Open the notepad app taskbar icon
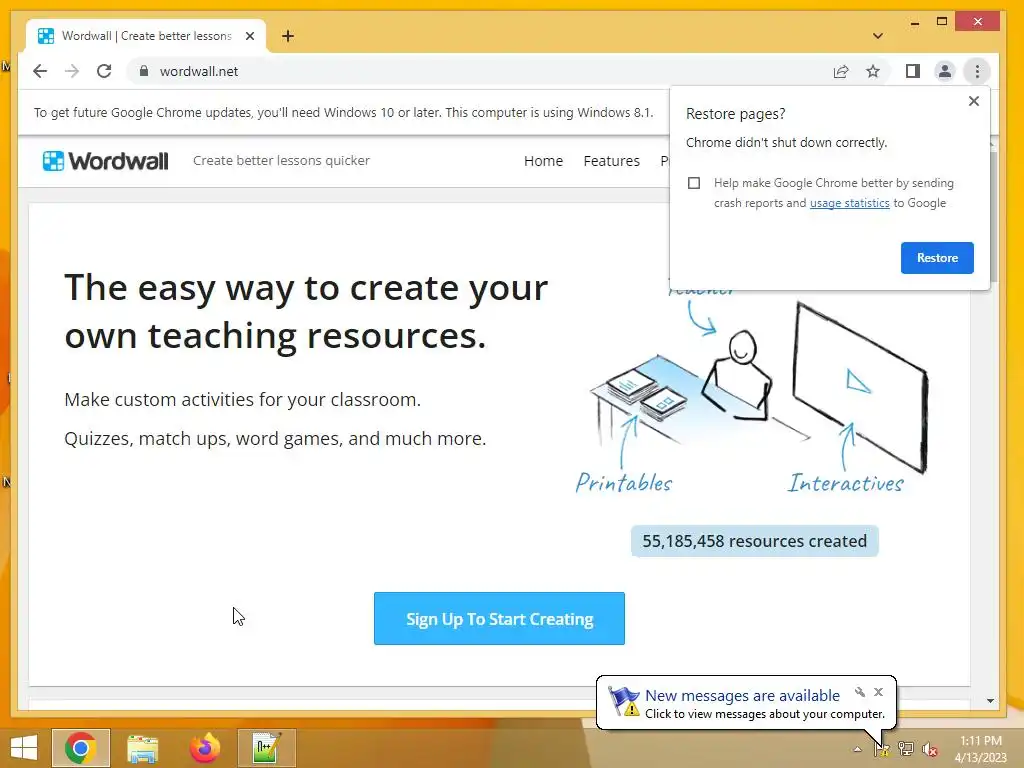 (x=266, y=748)
